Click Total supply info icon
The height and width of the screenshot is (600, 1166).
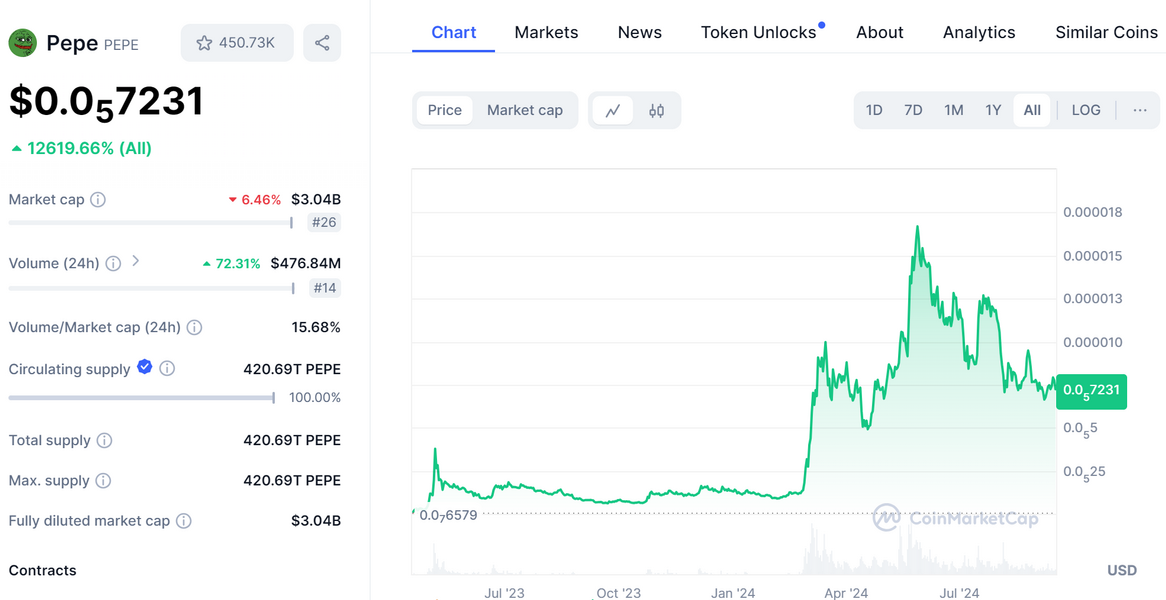[104, 441]
